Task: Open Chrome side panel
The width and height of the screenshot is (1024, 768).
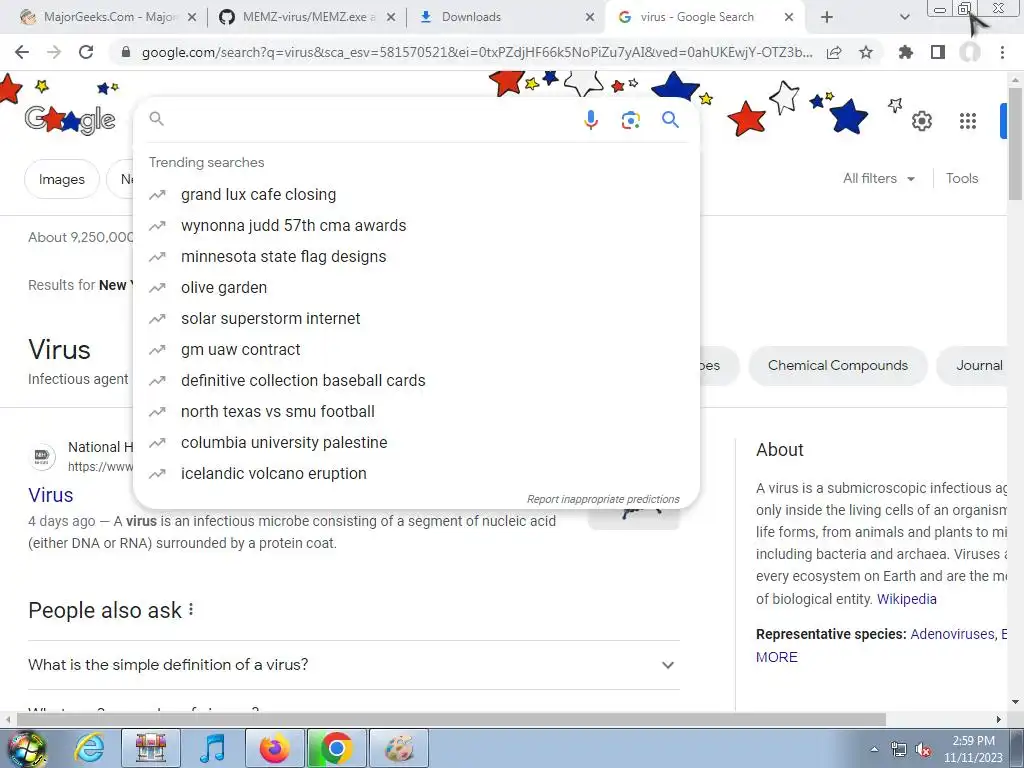Action: click(x=938, y=52)
